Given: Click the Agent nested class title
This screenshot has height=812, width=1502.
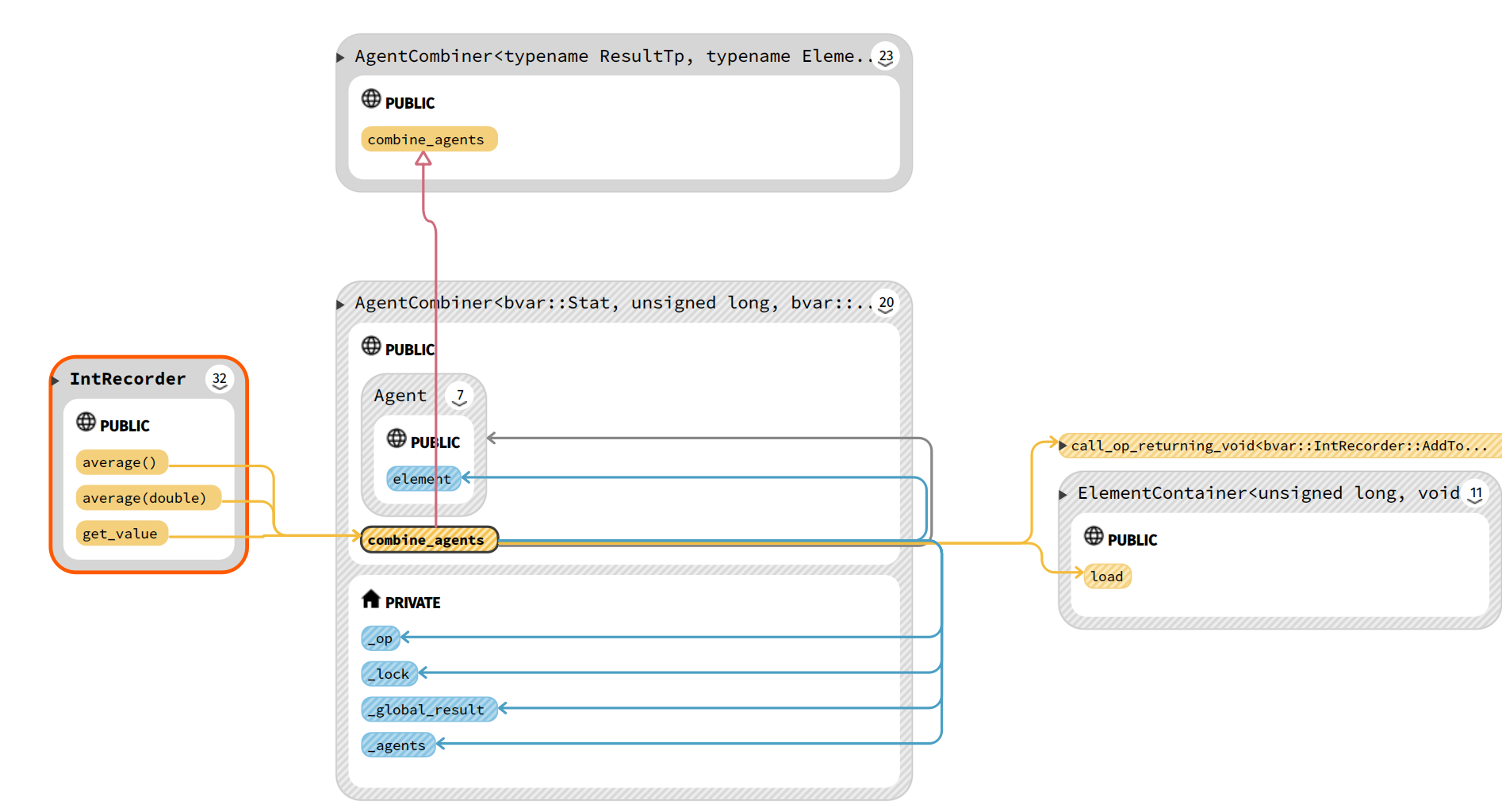Looking at the screenshot, I should point(400,396).
